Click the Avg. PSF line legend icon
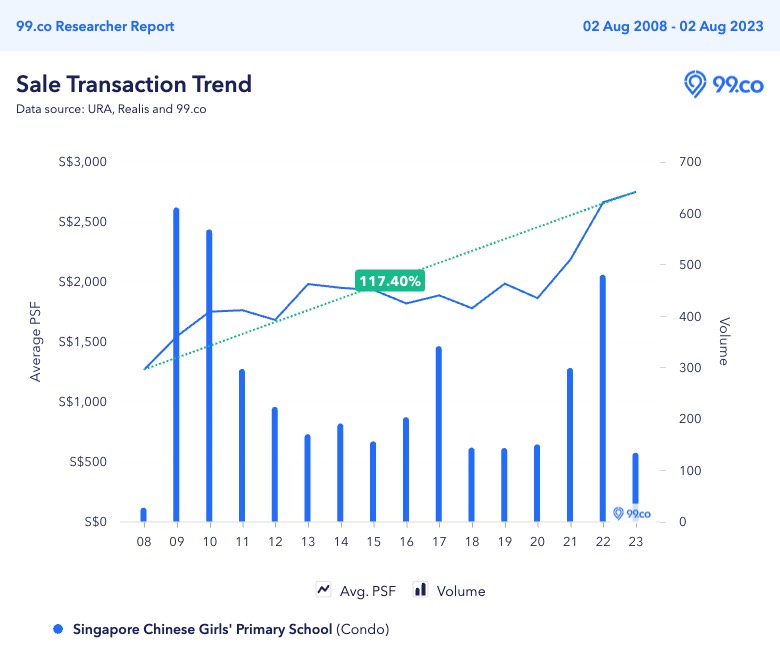Viewport: 780px width, 665px height. pyautogui.click(x=323, y=590)
